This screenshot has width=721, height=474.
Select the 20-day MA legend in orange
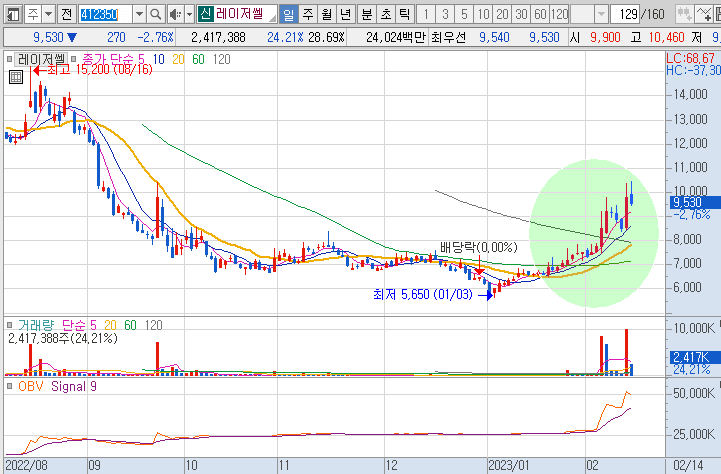point(178,59)
